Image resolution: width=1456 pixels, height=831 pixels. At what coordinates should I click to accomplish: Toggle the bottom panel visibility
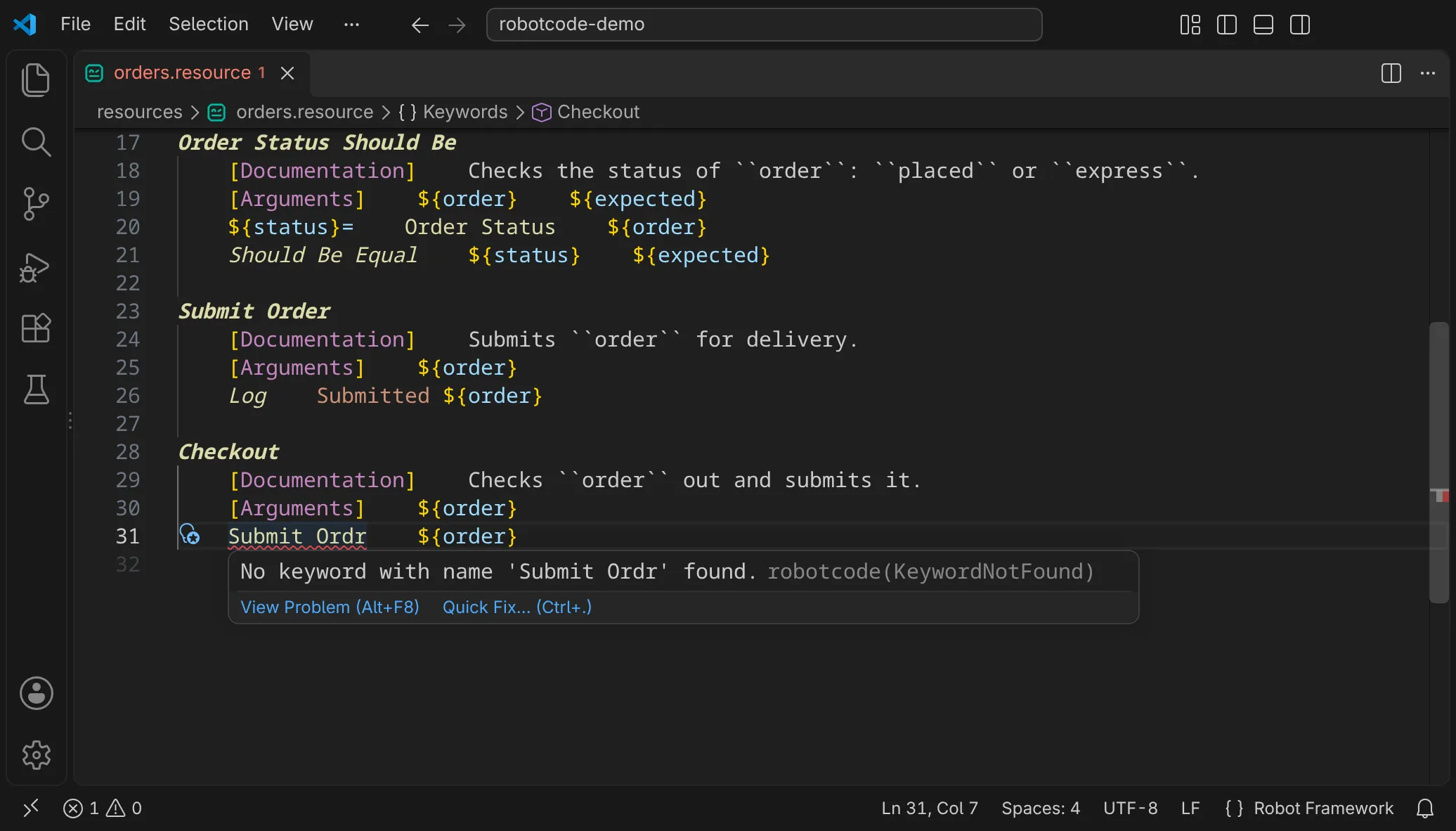(x=1263, y=25)
